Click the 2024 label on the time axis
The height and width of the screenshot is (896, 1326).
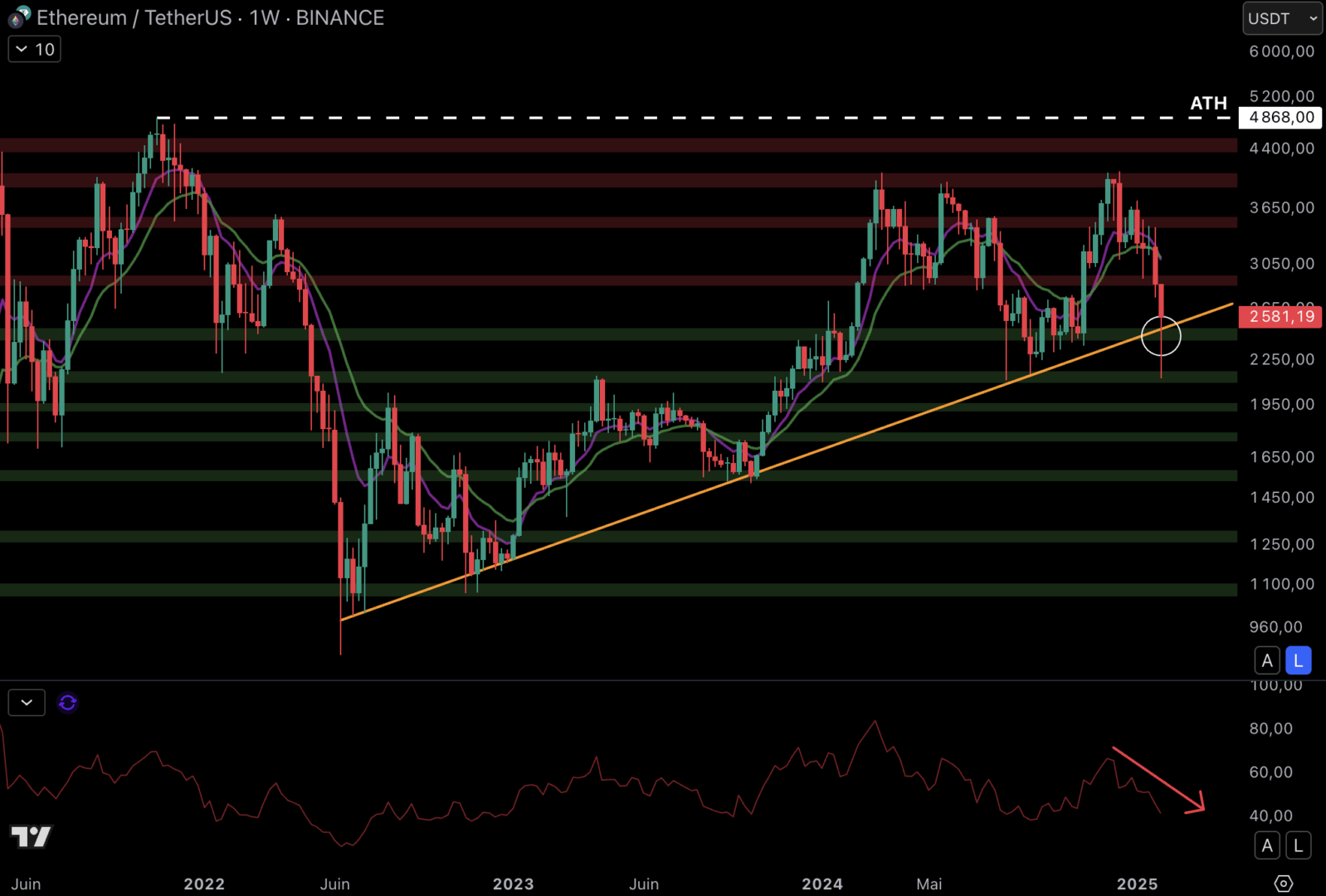[x=821, y=884]
